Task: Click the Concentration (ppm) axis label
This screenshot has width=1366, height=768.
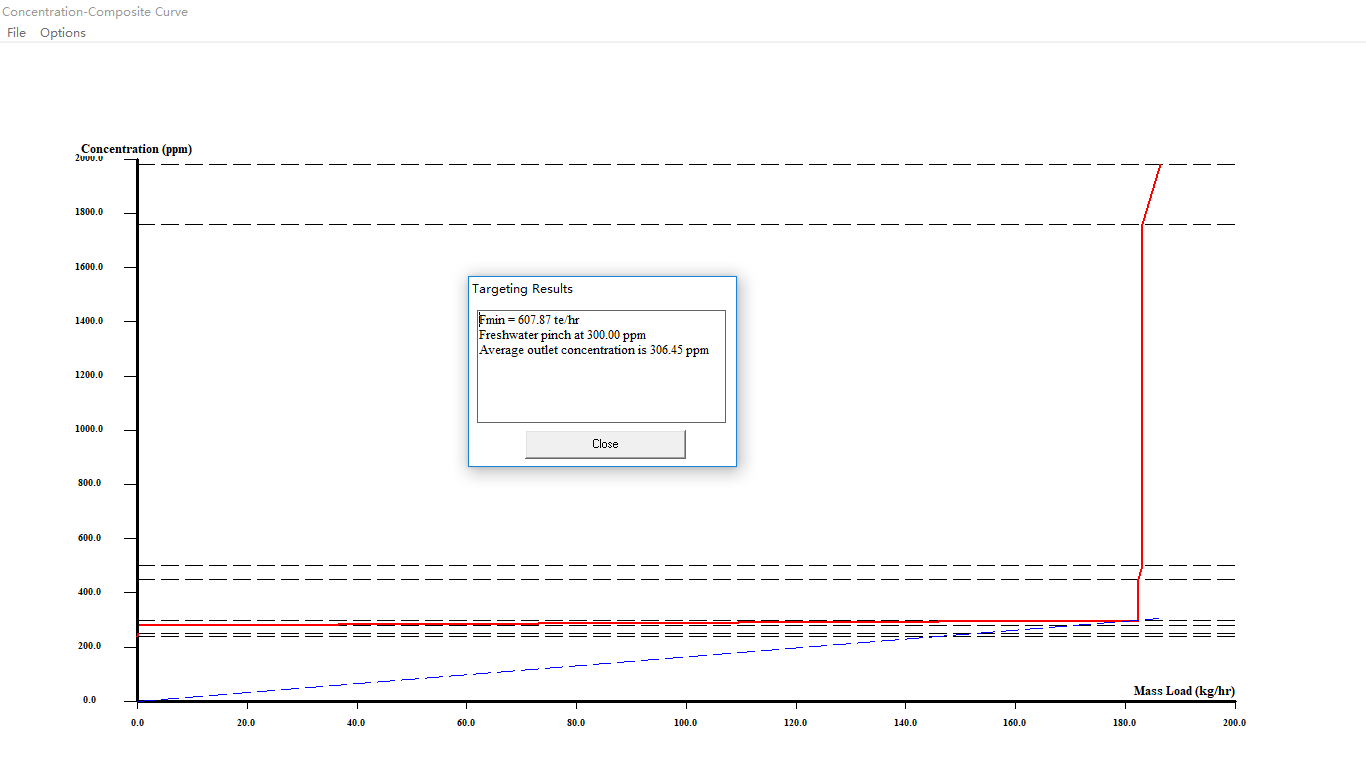Action: [x=137, y=149]
